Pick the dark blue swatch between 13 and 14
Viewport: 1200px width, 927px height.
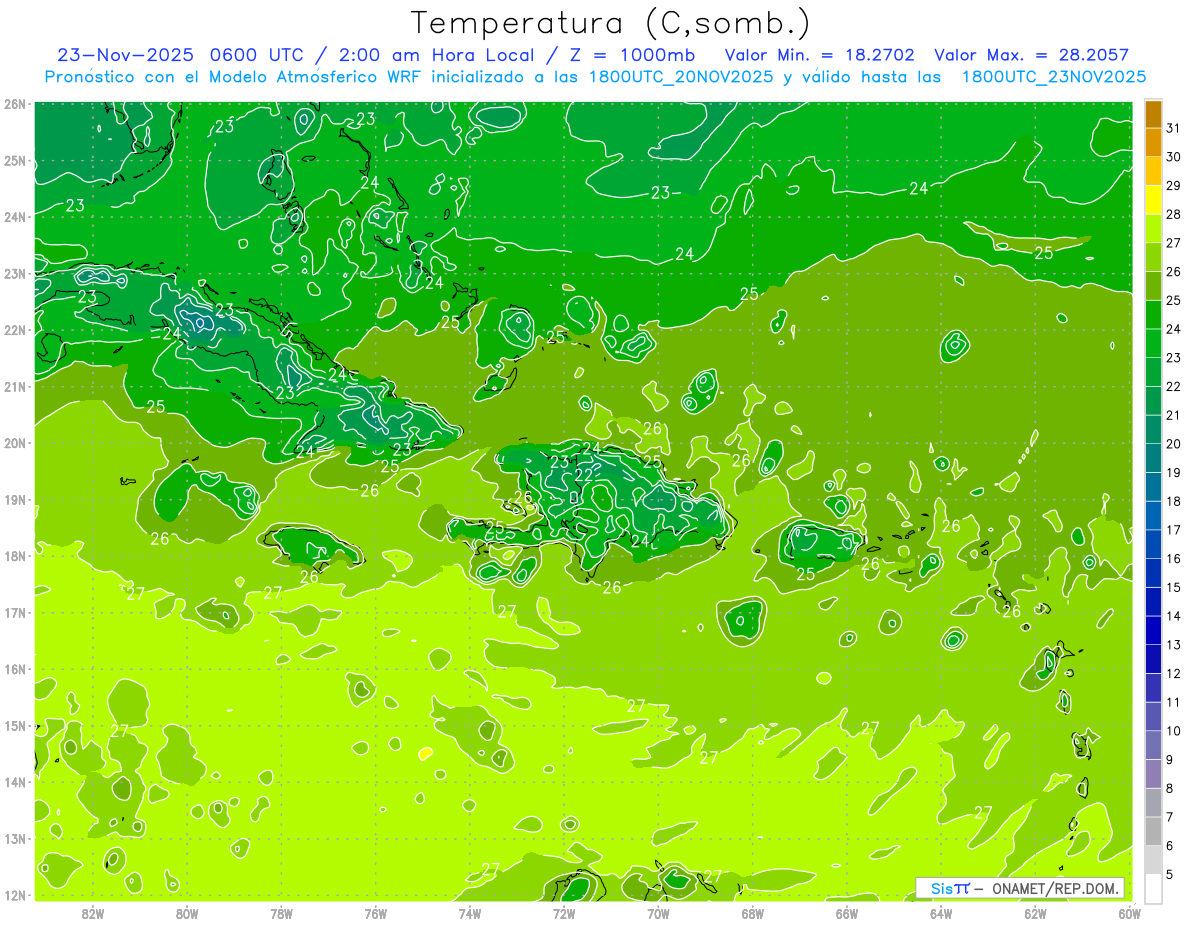(1153, 631)
